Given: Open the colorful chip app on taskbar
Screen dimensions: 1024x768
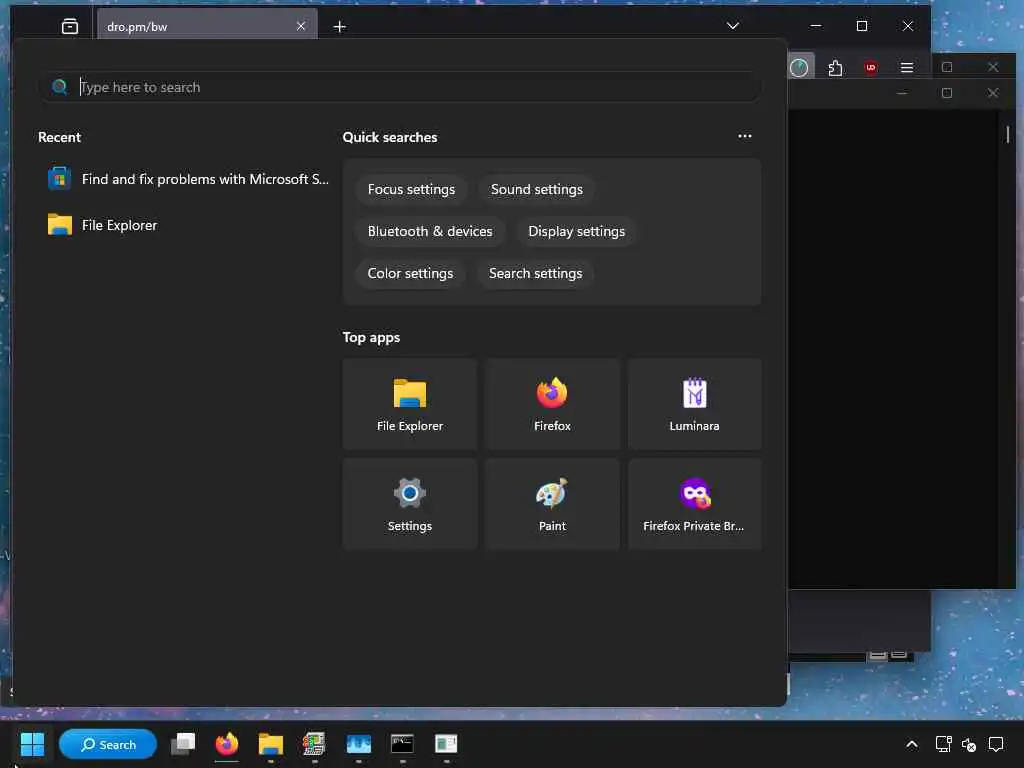Looking at the screenshot, I should point(314,744).
